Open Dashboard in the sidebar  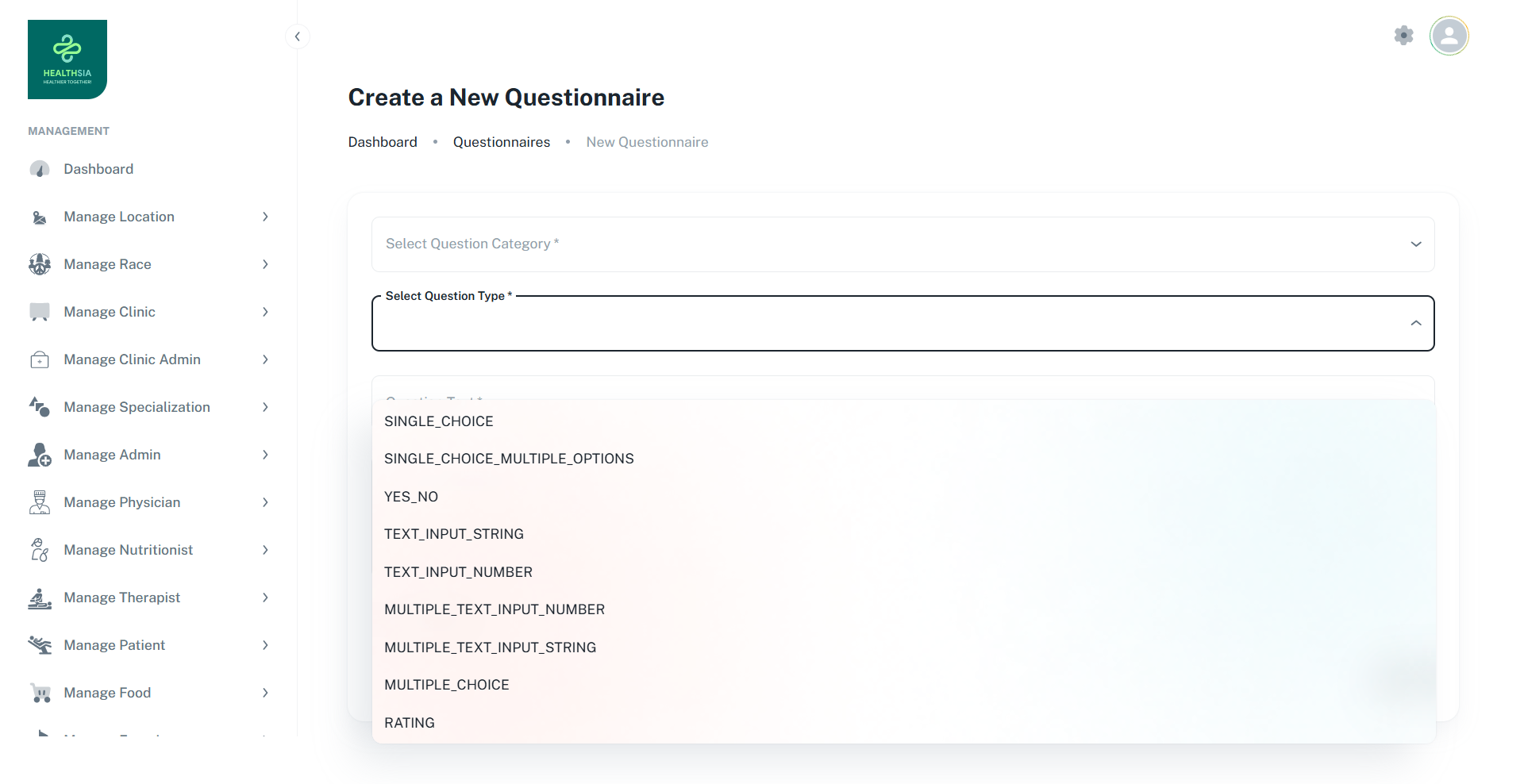click(x=98, y=169)
